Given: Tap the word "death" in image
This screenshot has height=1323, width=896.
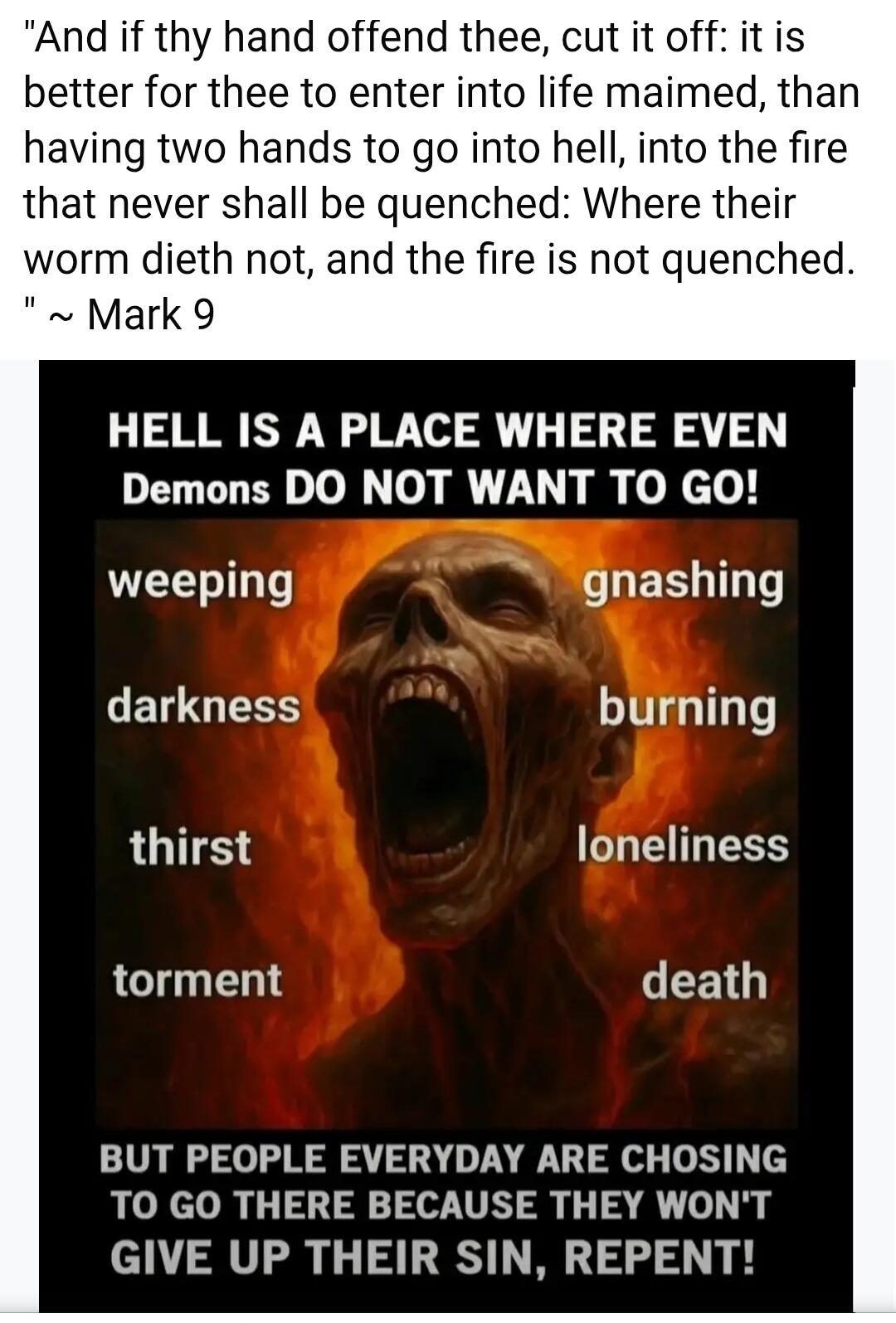Looking at the screenshot, I should point(704,980).
